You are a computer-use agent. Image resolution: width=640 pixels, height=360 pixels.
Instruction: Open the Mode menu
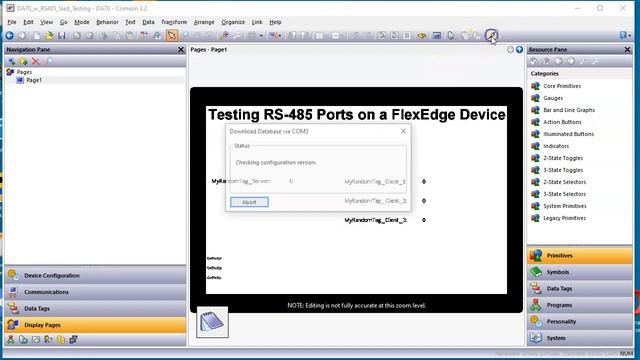82,22
